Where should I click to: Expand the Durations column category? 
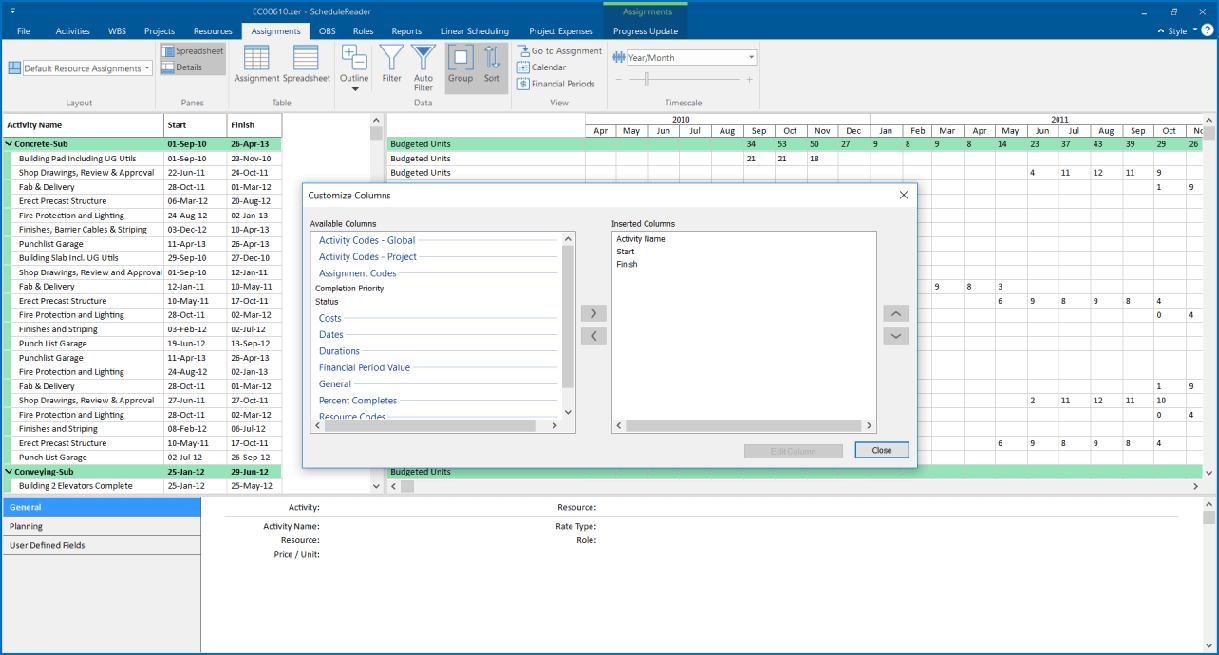click(339, 351)
